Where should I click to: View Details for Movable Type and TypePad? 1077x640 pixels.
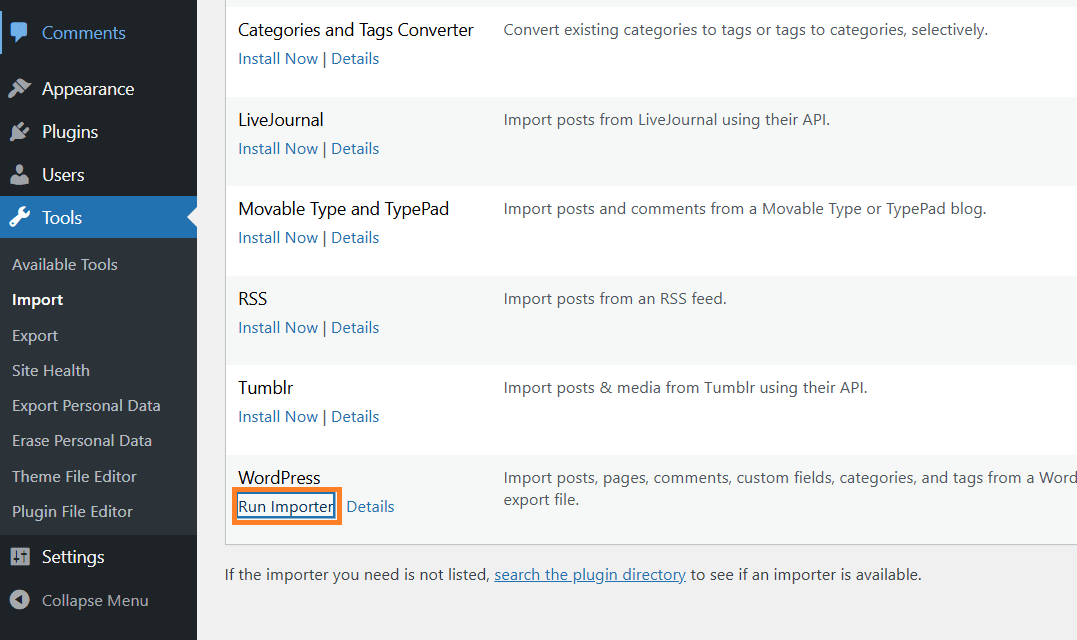pos(355,238)
